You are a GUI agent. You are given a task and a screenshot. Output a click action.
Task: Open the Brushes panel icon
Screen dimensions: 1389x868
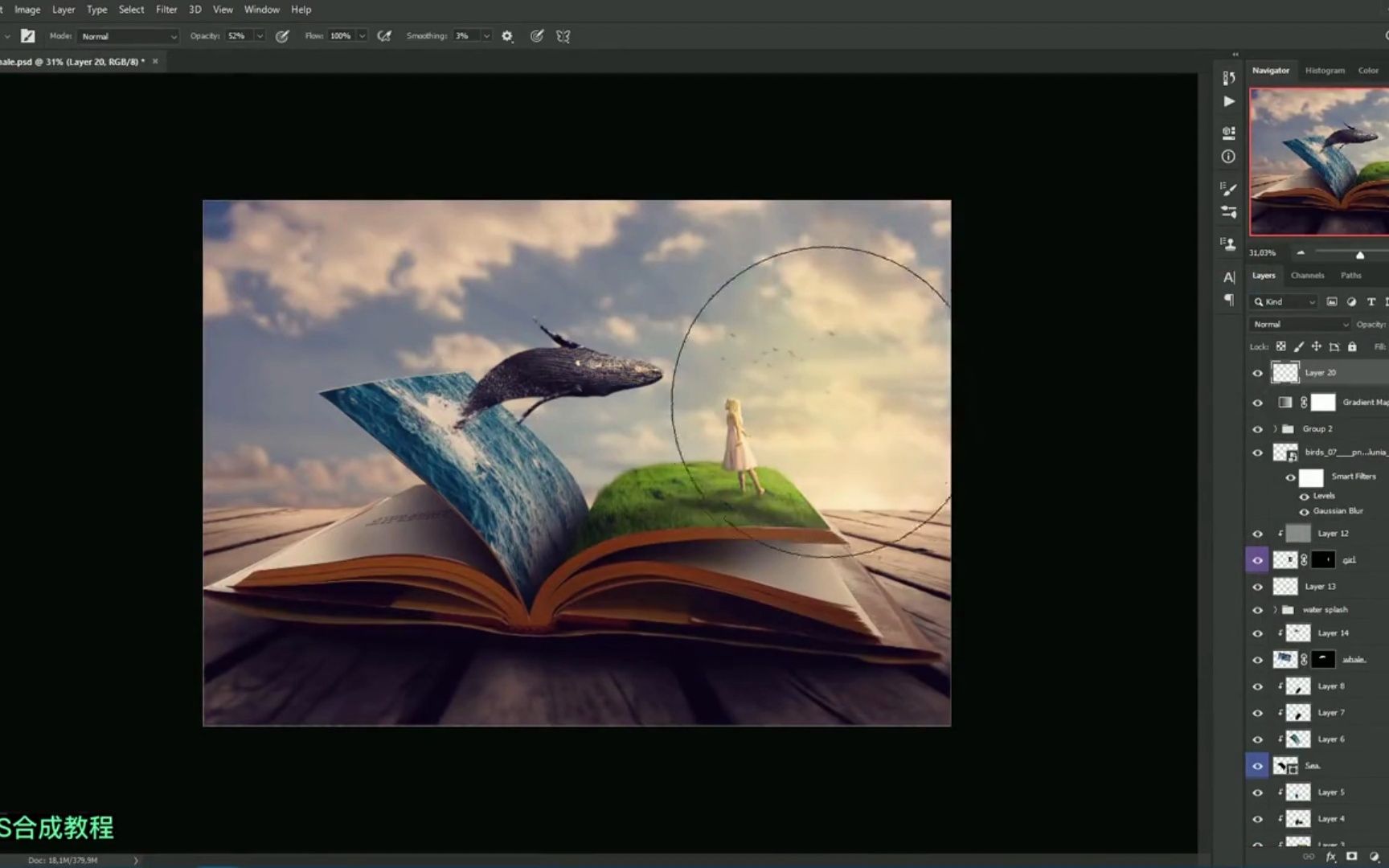[1228, 212]
